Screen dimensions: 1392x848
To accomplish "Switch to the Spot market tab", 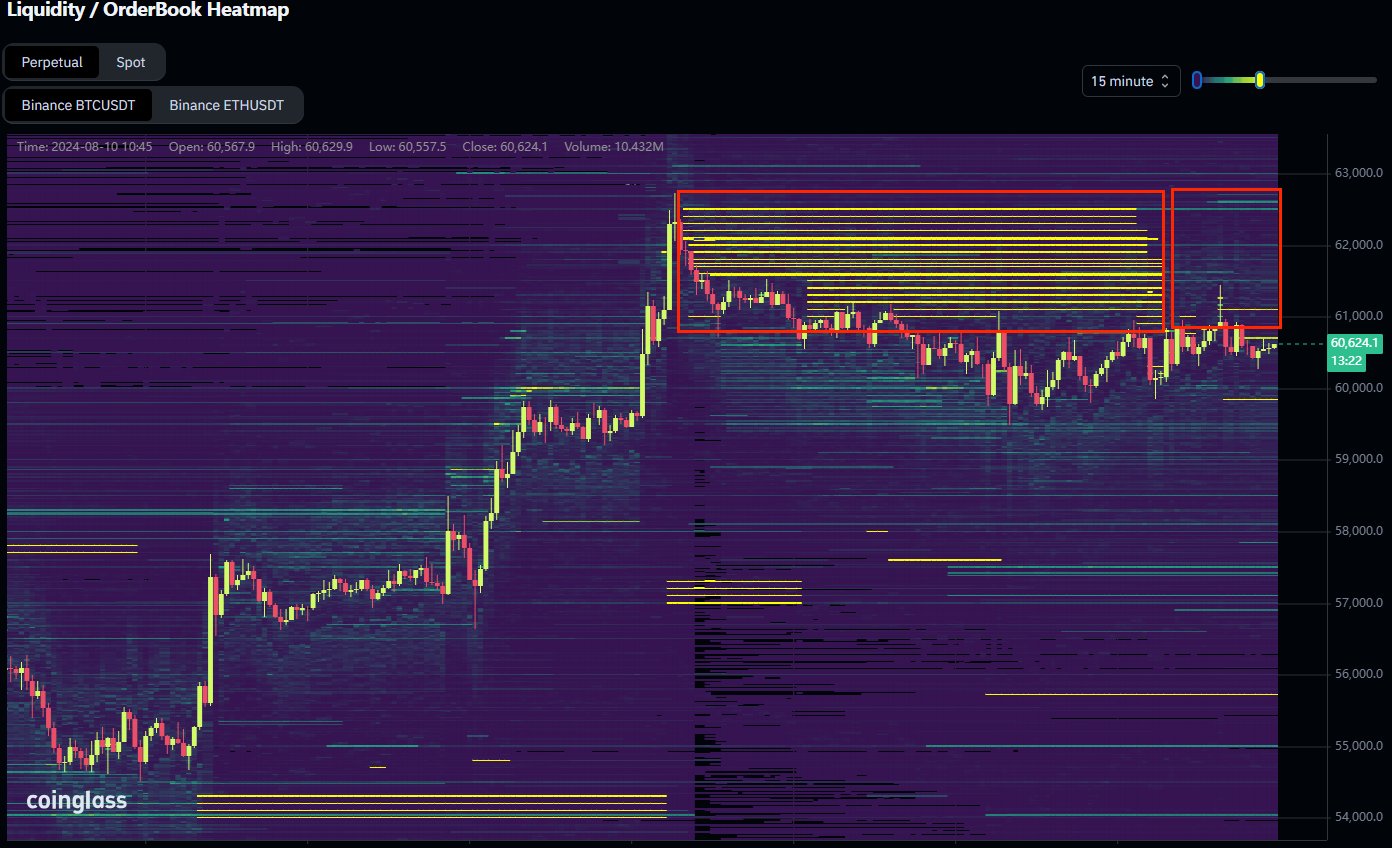I will 130,62.
